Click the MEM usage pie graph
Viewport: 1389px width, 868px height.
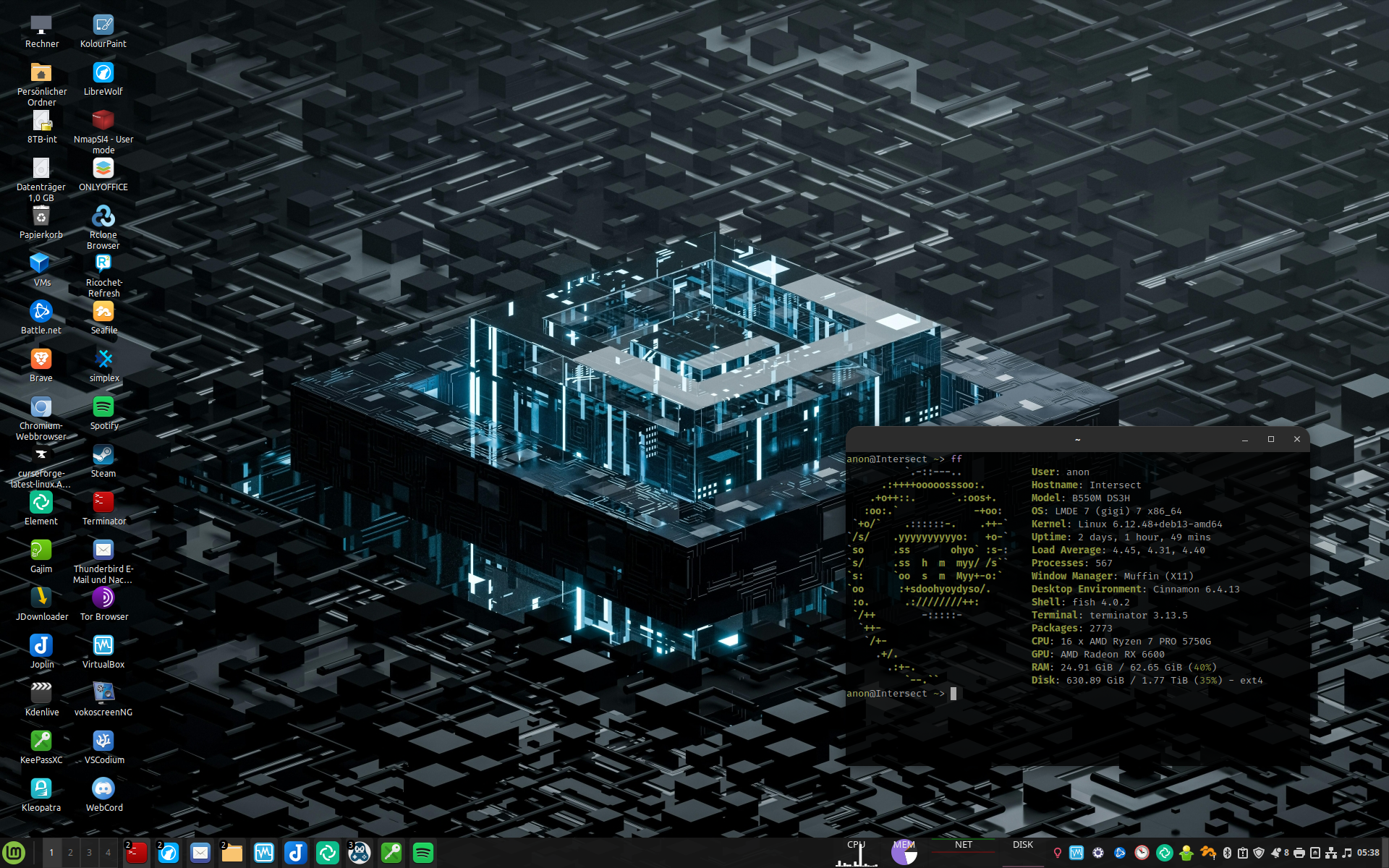904,854
